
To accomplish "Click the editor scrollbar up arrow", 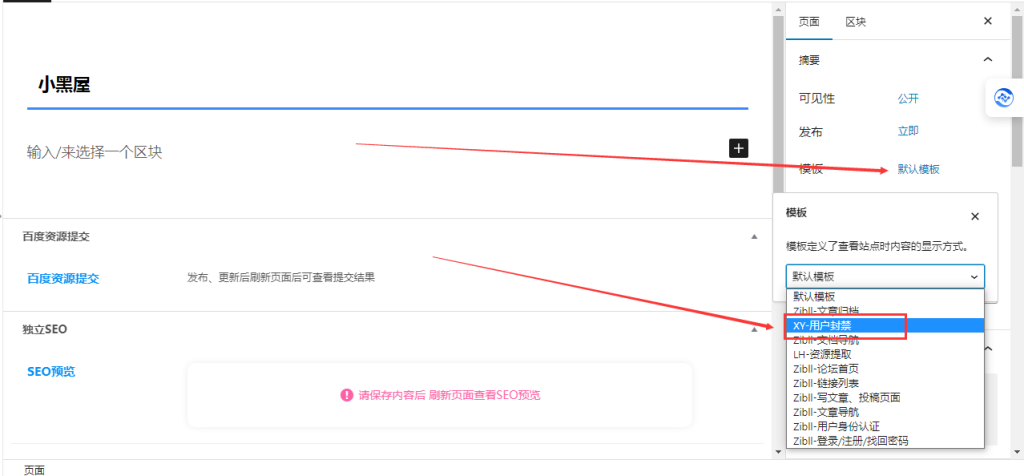I will [x=778, y=9].
